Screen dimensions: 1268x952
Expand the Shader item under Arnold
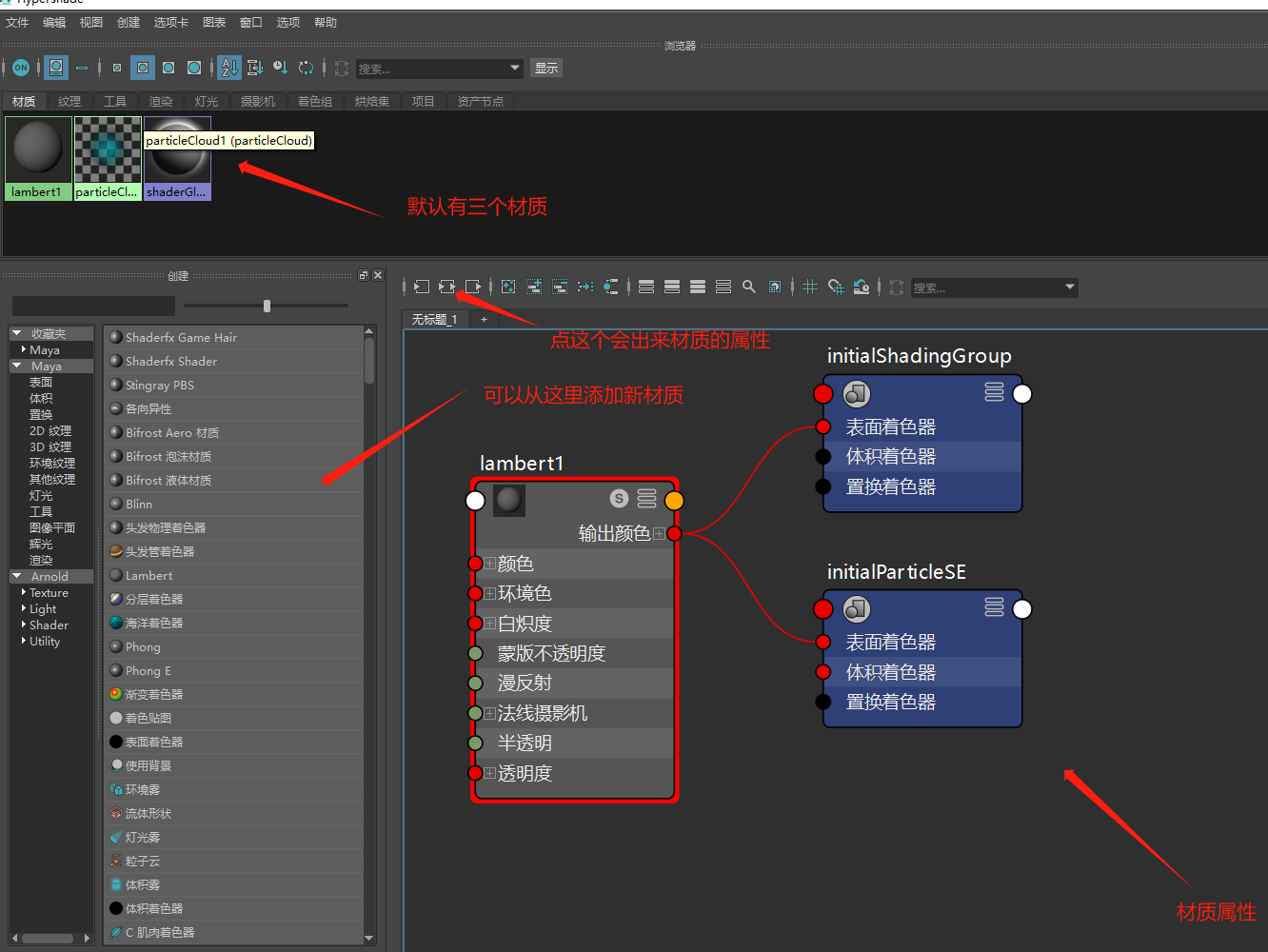pyautogui.click(x=24, y=625)
